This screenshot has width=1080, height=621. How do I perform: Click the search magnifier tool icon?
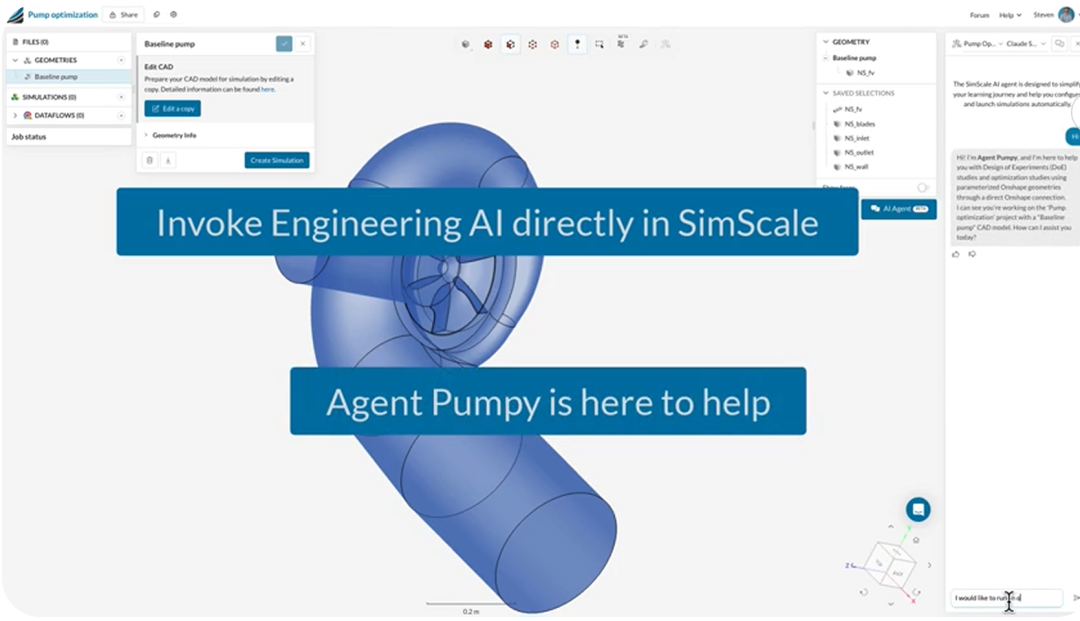[x=643, y=45]
